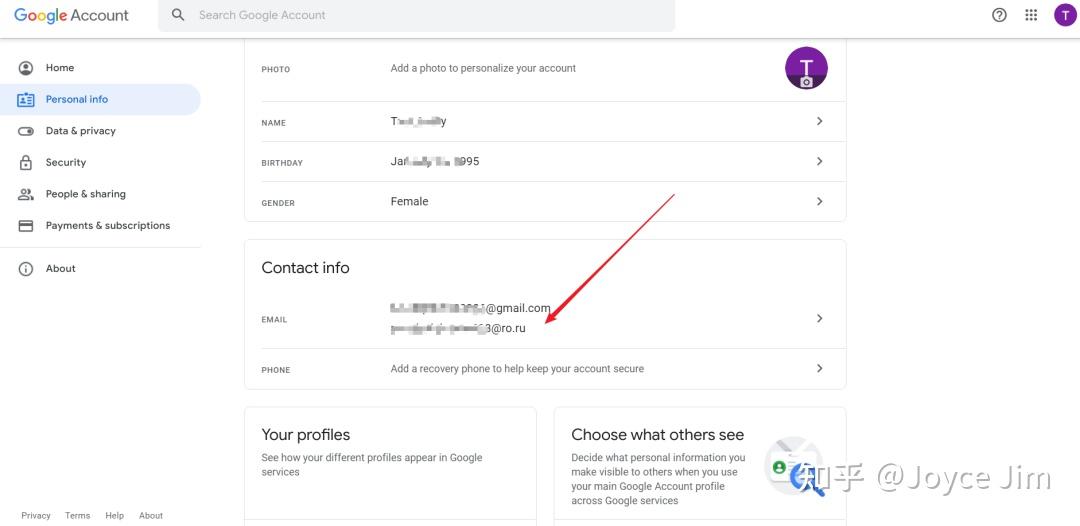Click the Help question mark icon
The height and width of the screenshot is (526, 1080).
coord(999,15)
